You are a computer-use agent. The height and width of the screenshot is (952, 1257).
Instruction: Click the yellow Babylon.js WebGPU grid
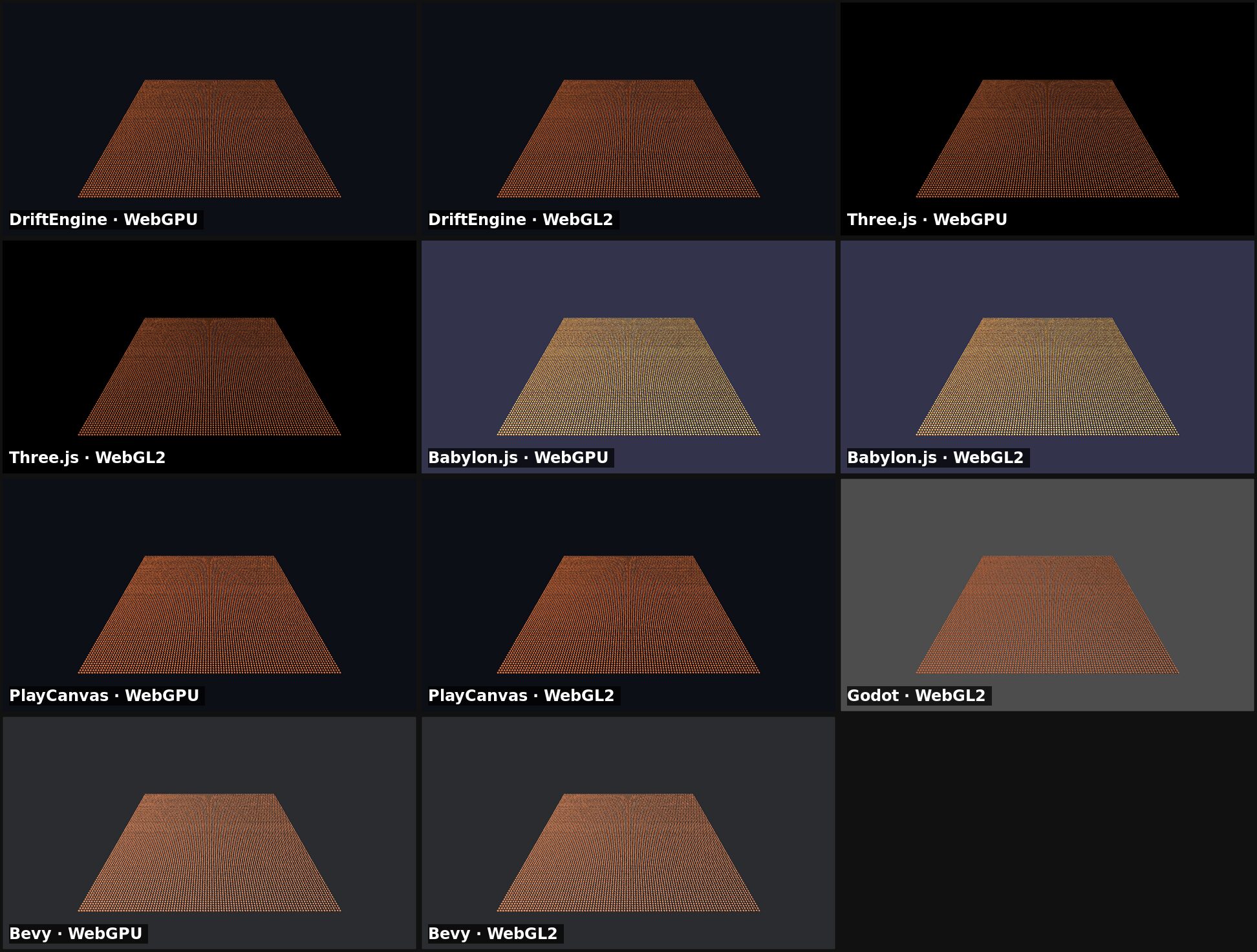[x=628, y=376]
